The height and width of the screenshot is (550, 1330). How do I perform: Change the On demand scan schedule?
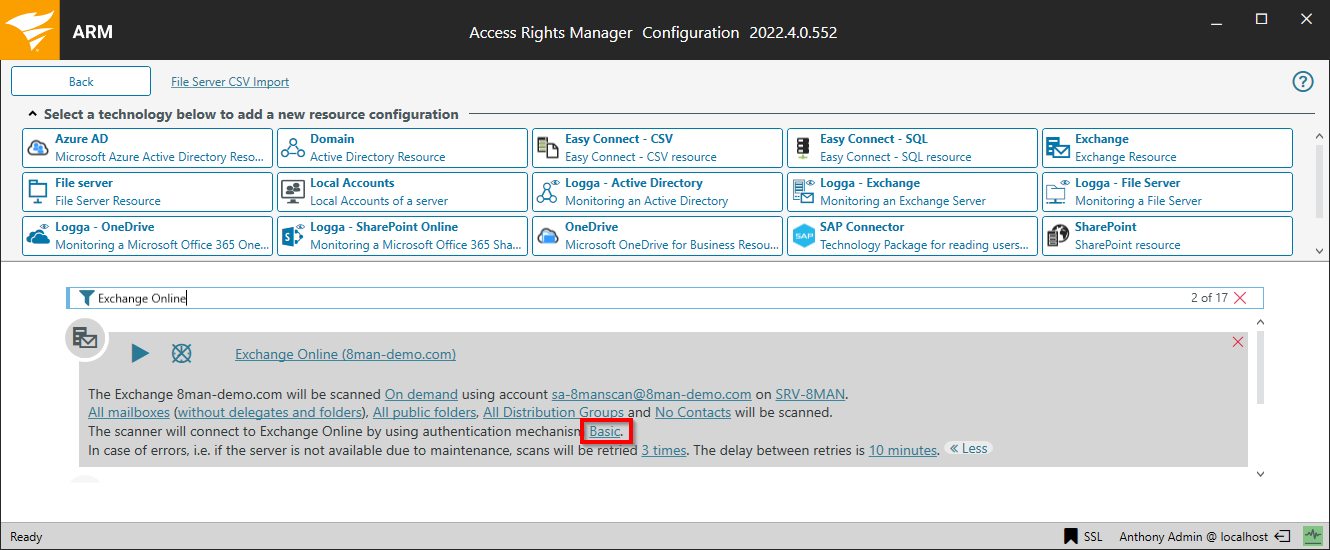click(x=421, y=394)
